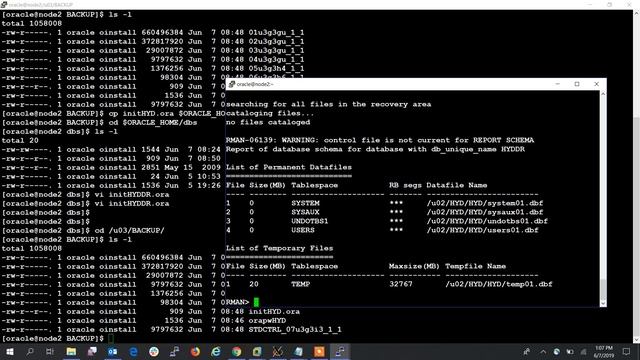Viewport: 640px width, 360px height.
Task: Click 'List of Permanent Datafiles' heading
Action: point(289,167)
